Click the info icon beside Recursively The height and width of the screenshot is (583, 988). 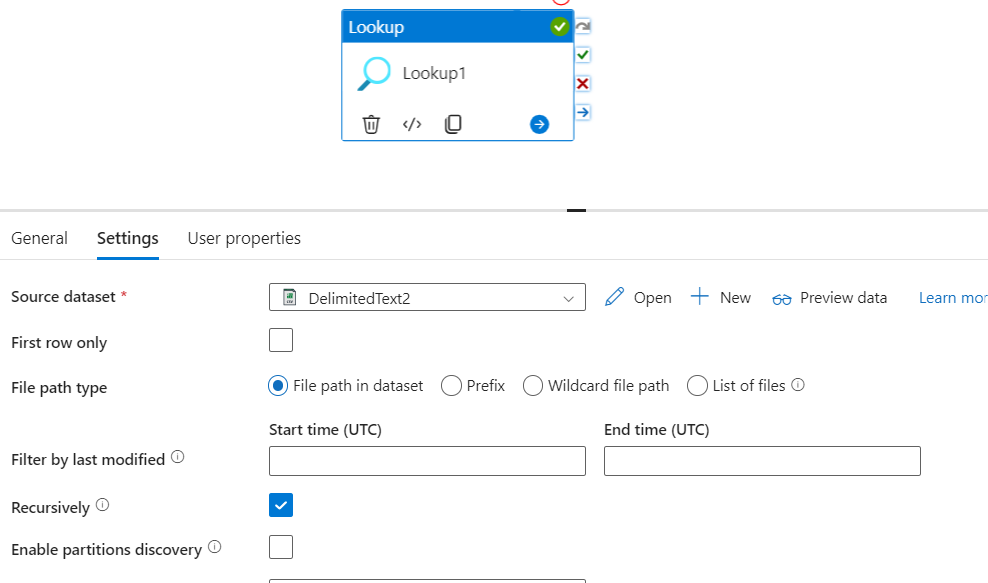[102, 505]
